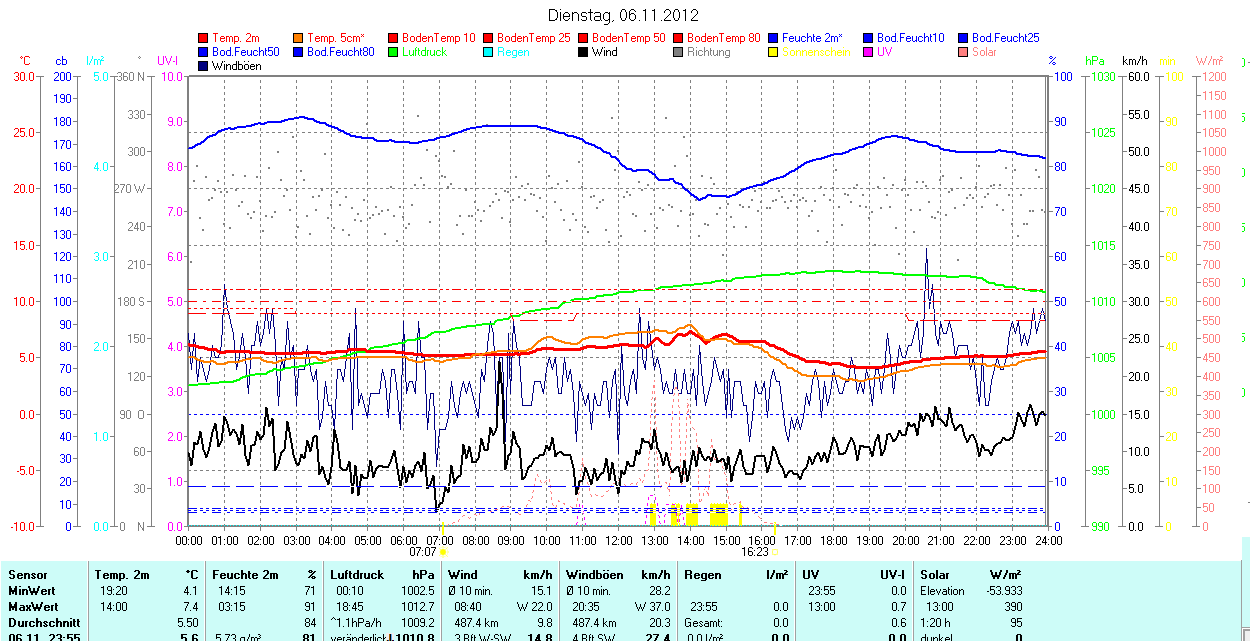Click the yellow Sonnenschein legend square
The image size is (1250, 641).
774,52
